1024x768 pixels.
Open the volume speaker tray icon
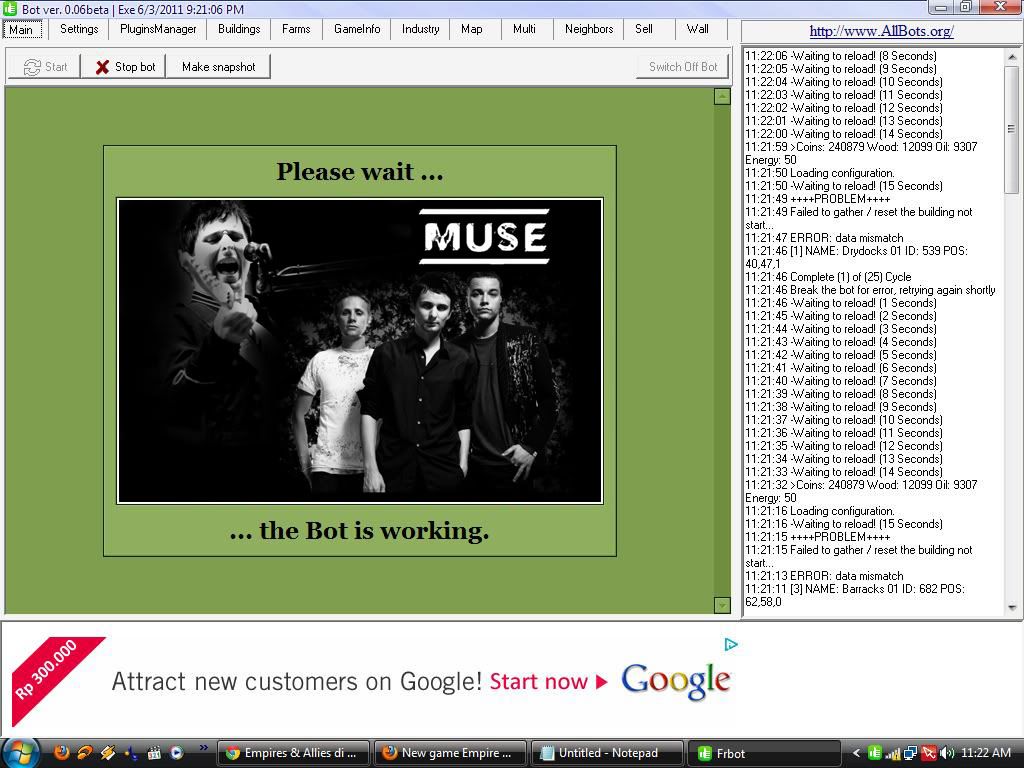947,753
